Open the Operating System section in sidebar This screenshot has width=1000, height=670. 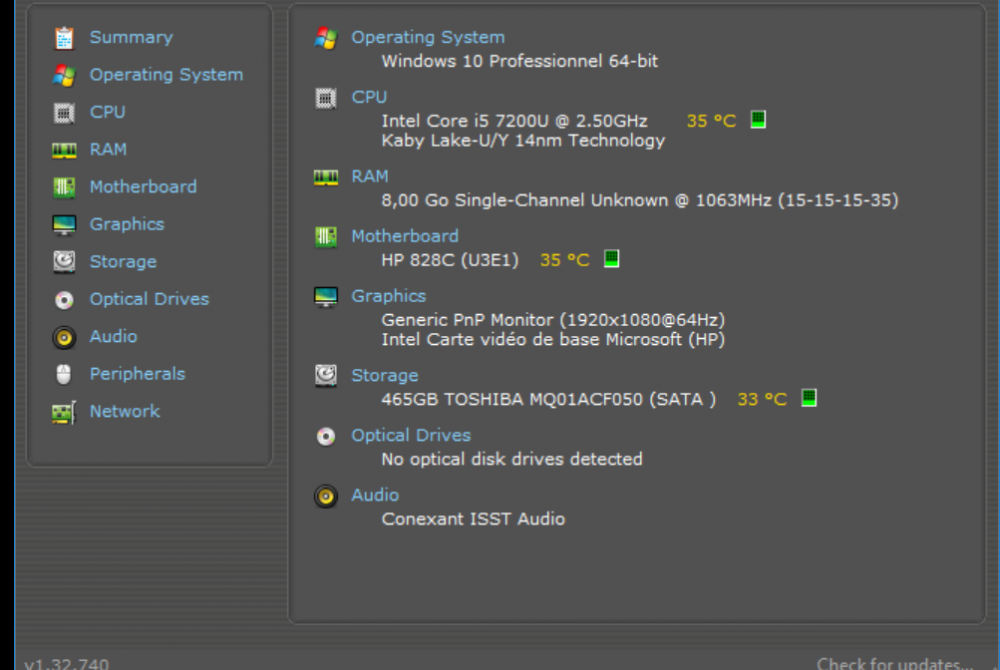pyautogui.click(x=166, y=75)
